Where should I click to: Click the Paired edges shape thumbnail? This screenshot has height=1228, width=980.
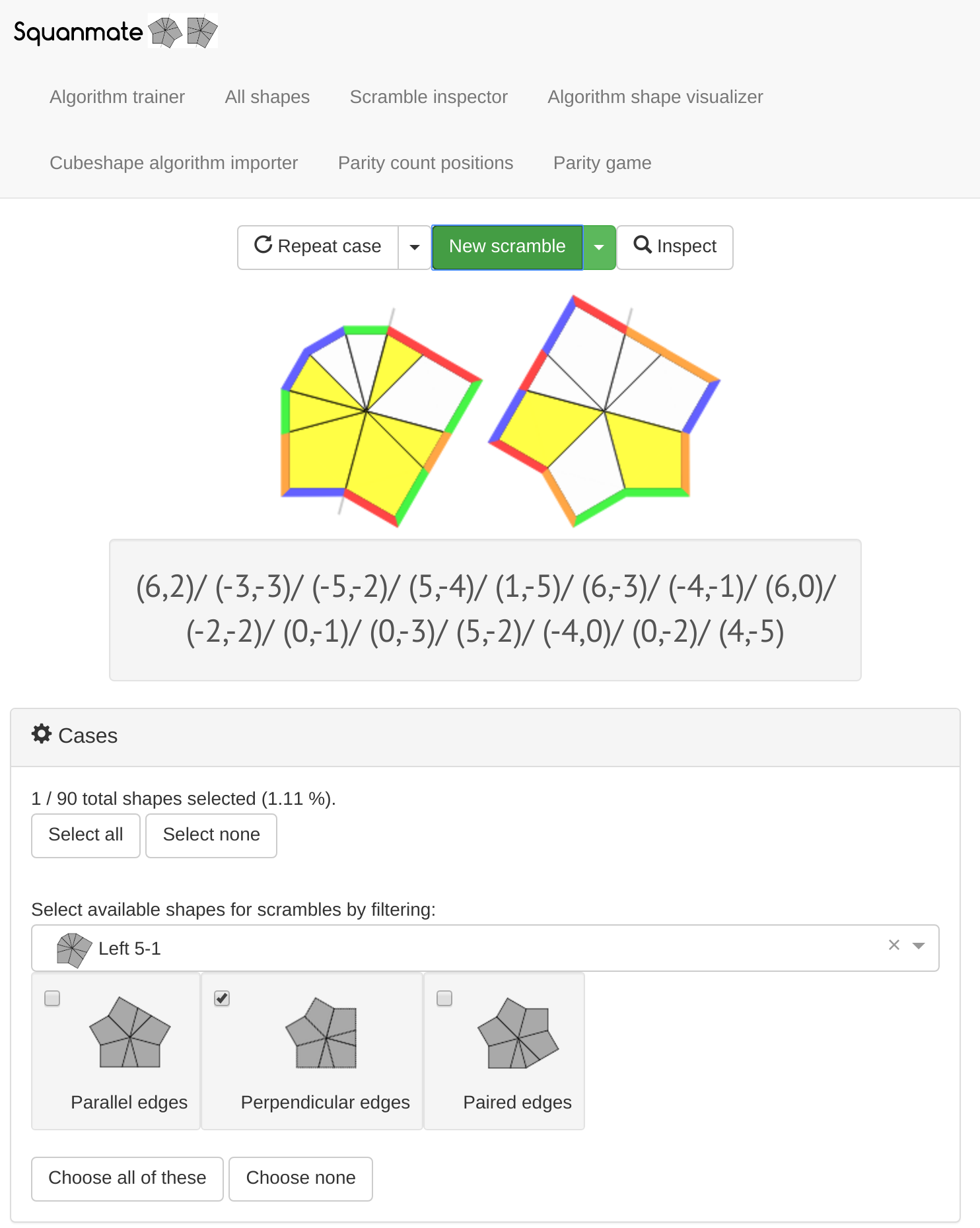[518, 1033]
